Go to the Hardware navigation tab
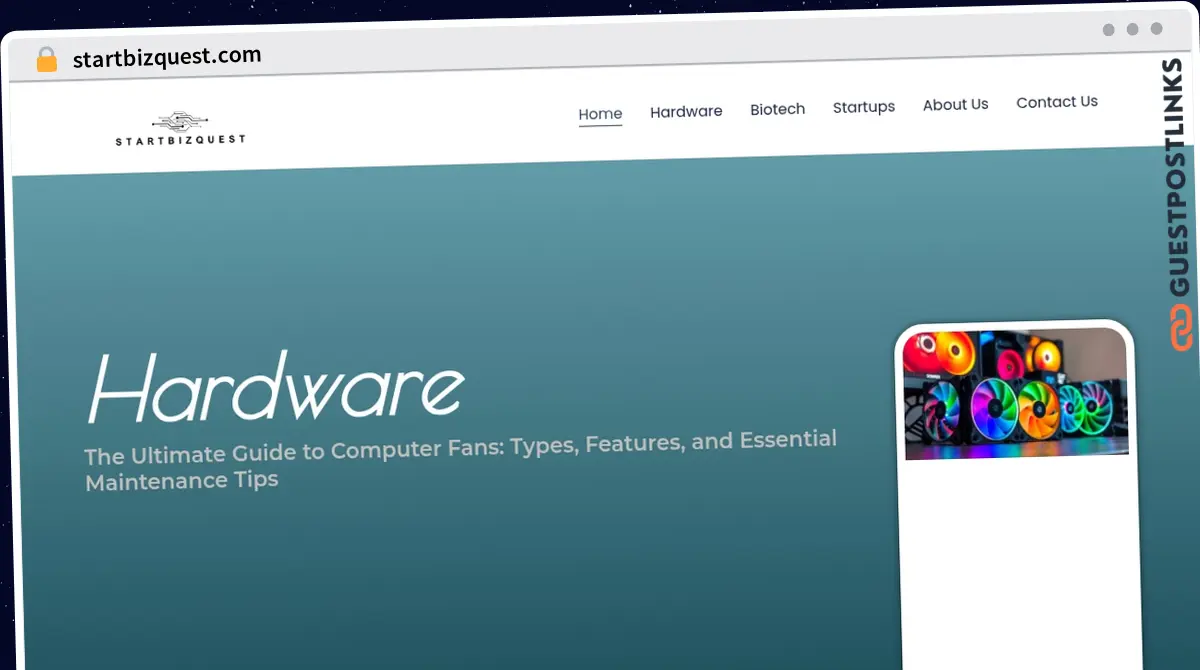The image size is (1200, 670). click(x=686, y=111)
